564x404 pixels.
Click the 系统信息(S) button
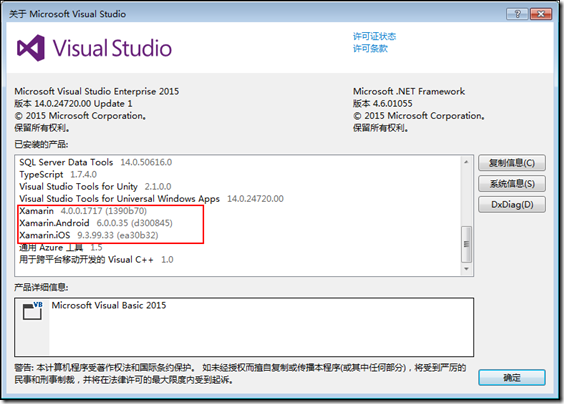[x=511, y=184]
